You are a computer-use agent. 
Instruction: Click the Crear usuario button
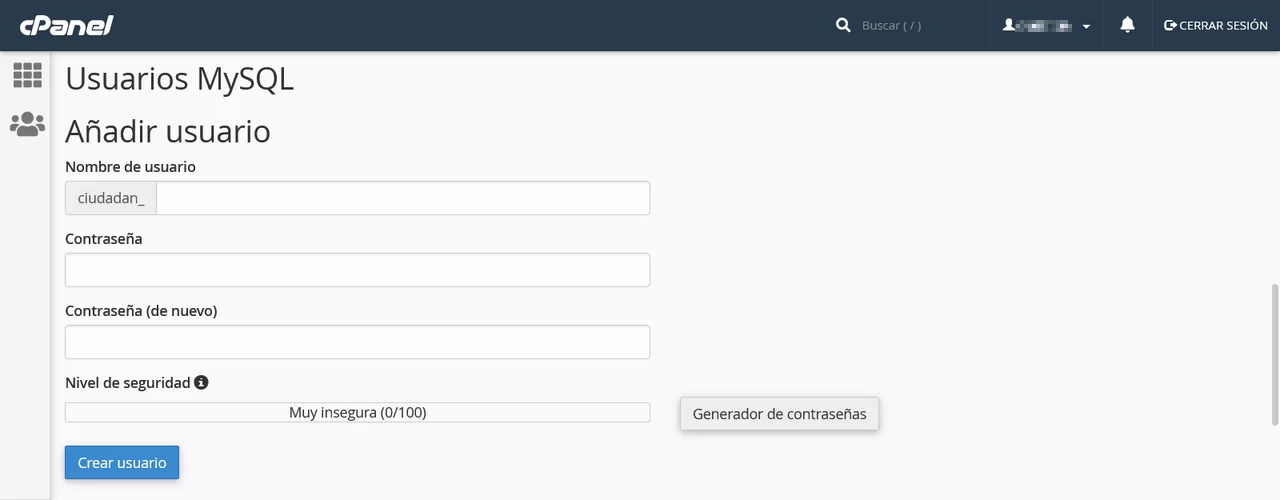tap(122, 463)
